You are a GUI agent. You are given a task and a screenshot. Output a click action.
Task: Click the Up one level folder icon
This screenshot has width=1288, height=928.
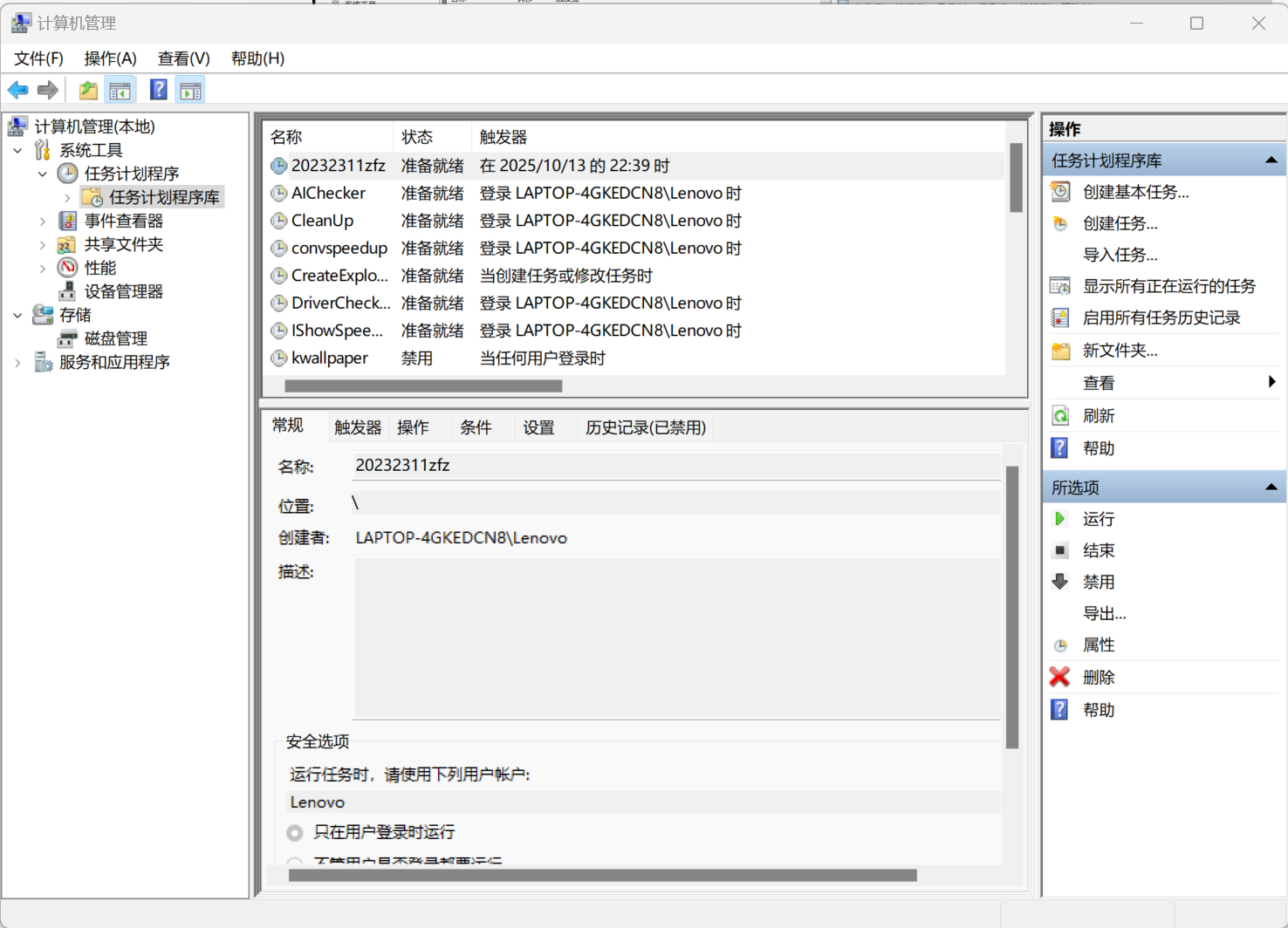88,90
